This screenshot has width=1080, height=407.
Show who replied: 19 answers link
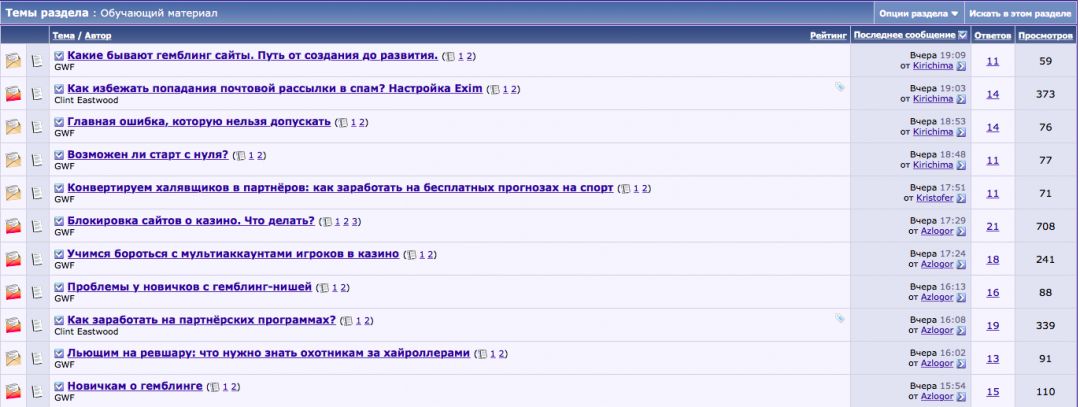pyautogui.click(x=993, y=326)
